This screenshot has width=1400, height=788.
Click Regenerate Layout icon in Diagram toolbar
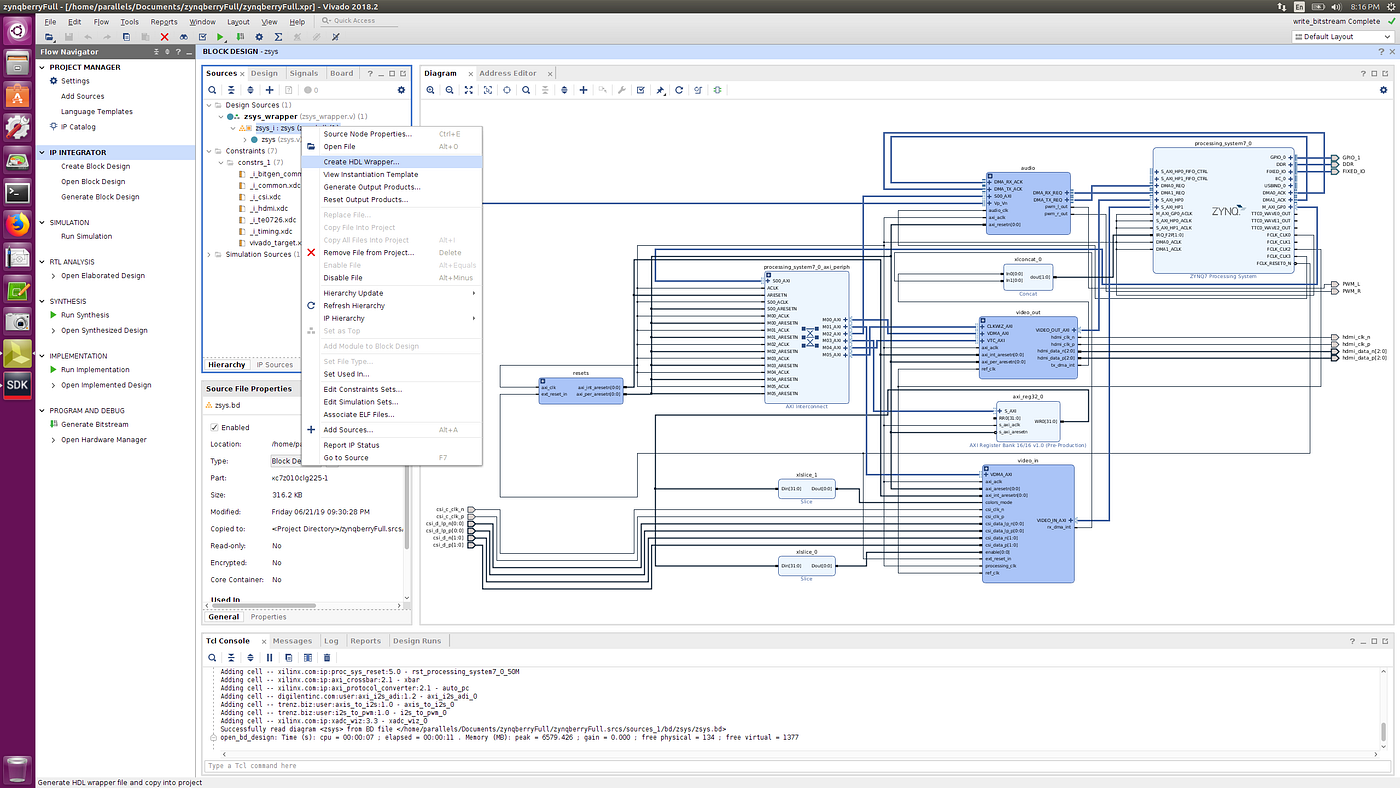(679, 90)
